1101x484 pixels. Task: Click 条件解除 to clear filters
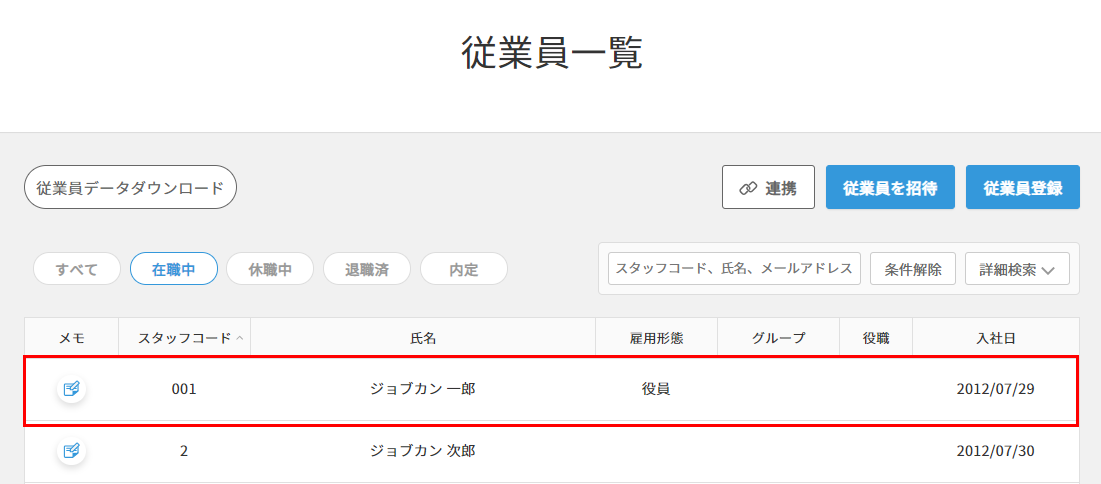[913, 269]
